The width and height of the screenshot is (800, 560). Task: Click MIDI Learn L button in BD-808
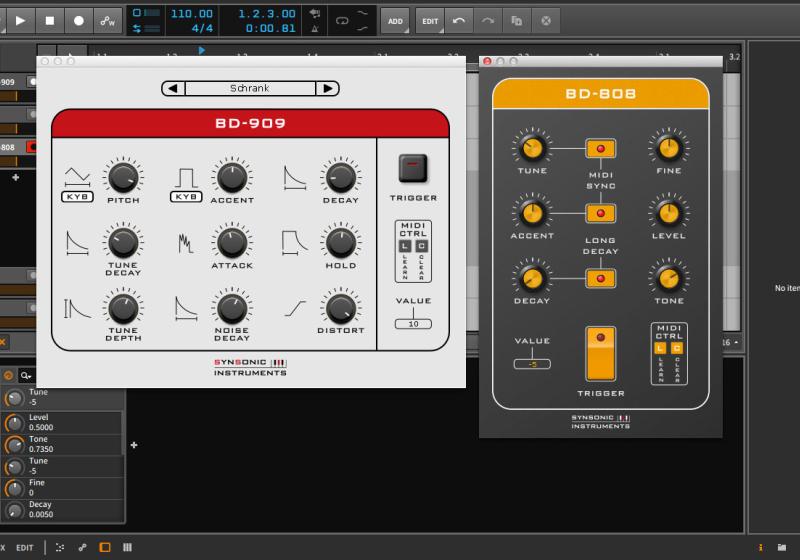coord(660,348)
